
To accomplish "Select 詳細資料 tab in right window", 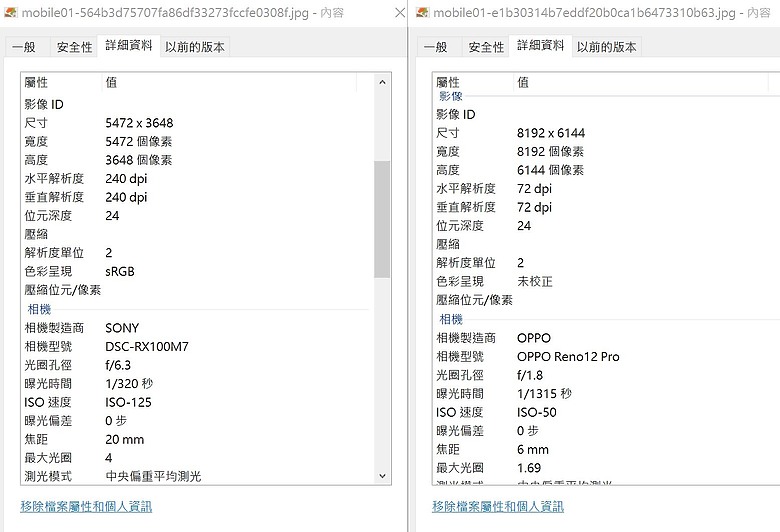I will (x=541, y=46).
